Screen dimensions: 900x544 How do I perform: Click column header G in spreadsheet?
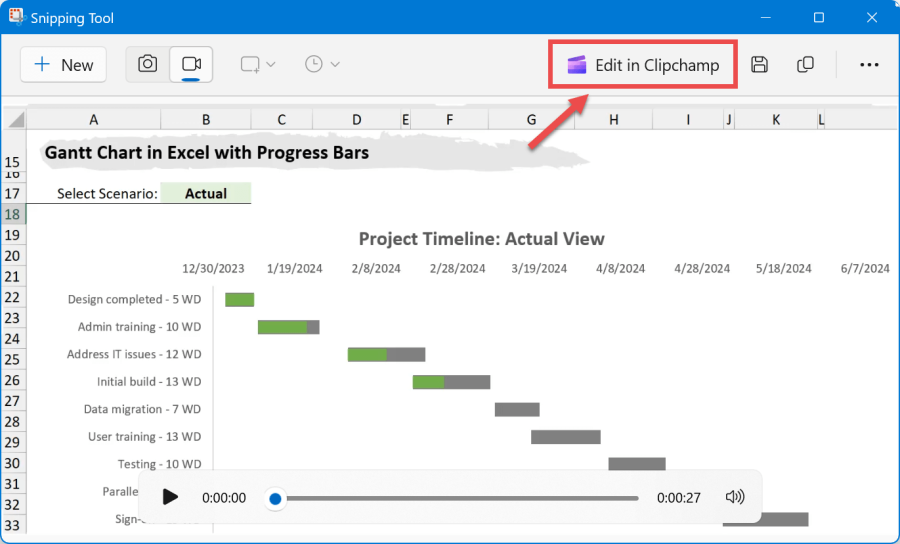[x=532, y=119]
